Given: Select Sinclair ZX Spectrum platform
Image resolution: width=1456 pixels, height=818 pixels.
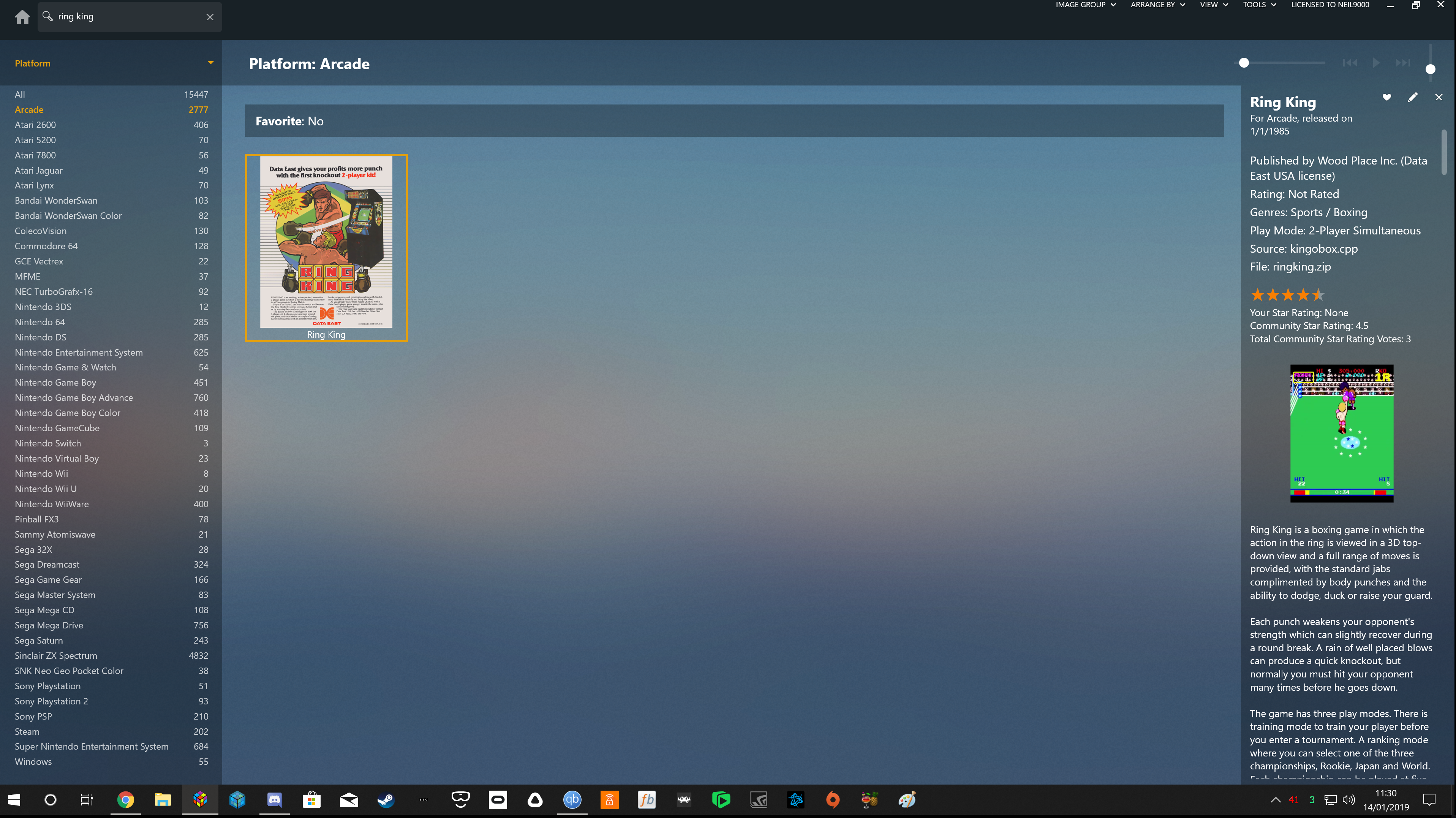Looking at the screenshot, I should pyautogui.click(x=111, y=656).
